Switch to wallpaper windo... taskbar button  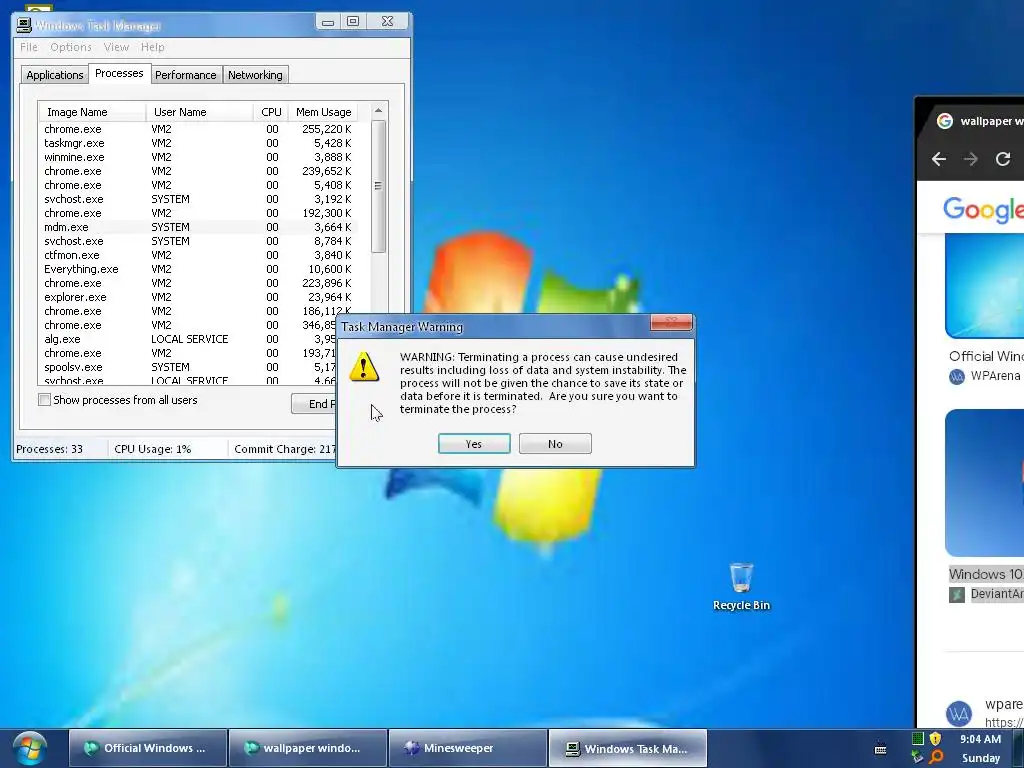(x=308, y=748)
